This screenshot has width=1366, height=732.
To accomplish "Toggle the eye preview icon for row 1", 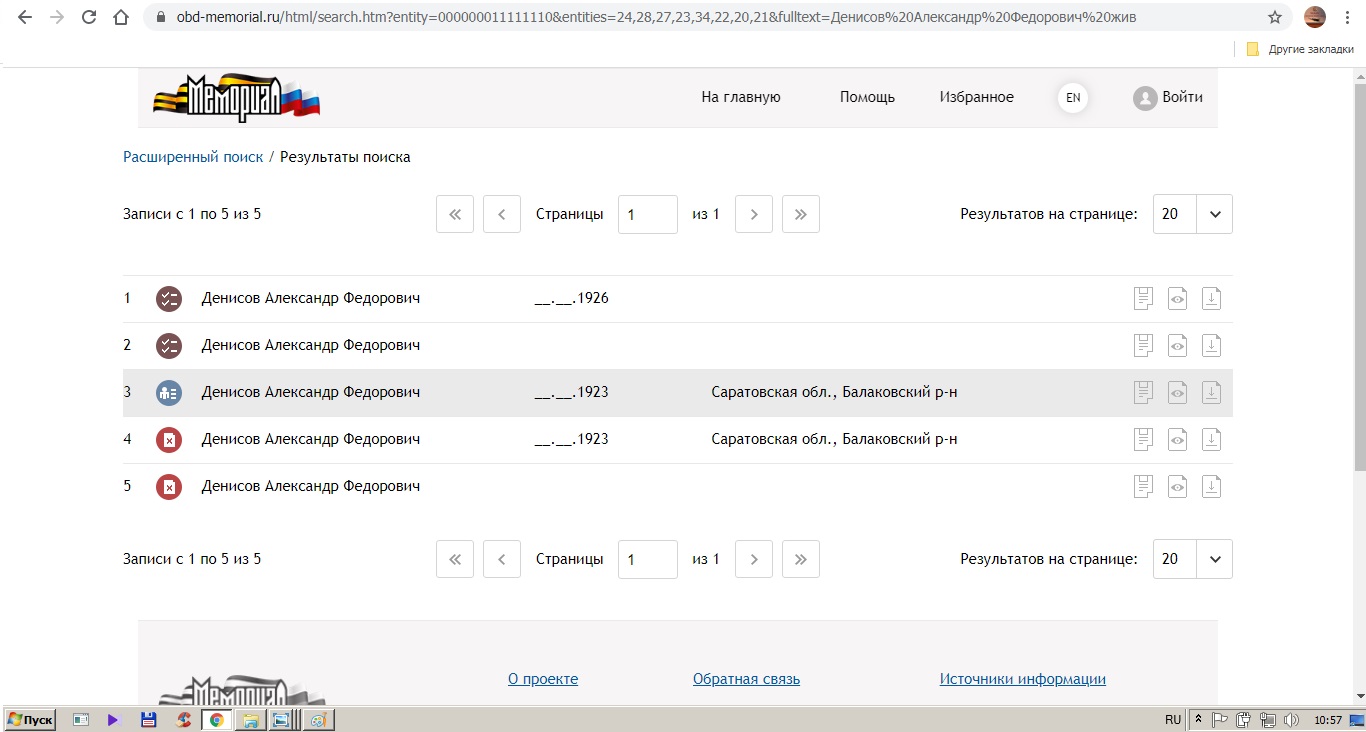I will pos(1178,298).
